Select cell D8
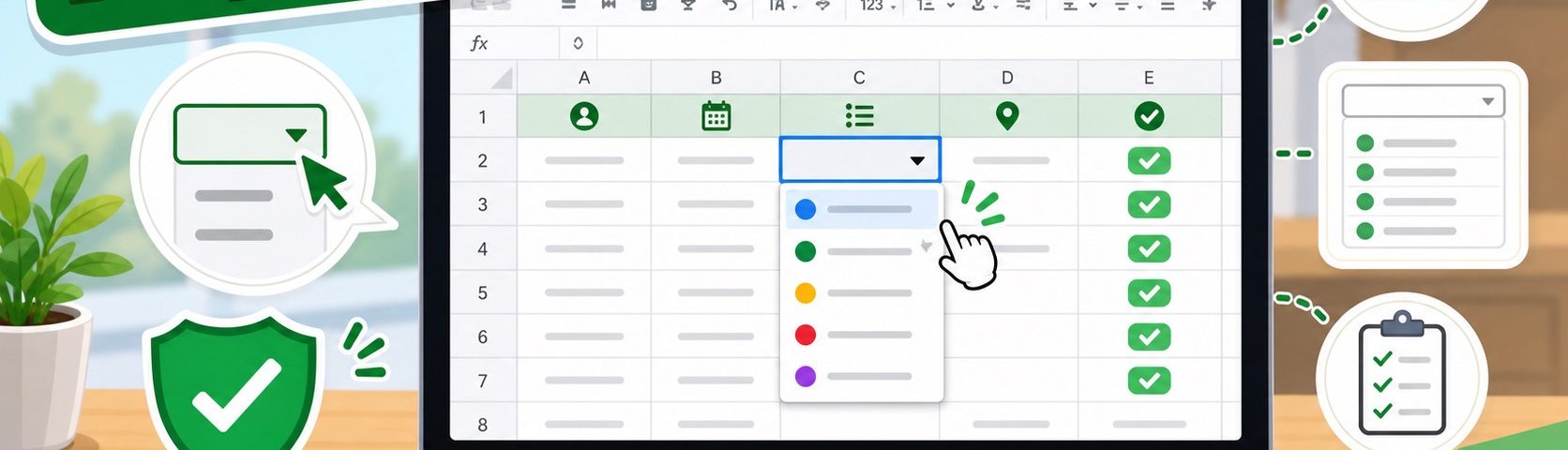The width and height of the screenshot is (1568, 450). 1009,423
